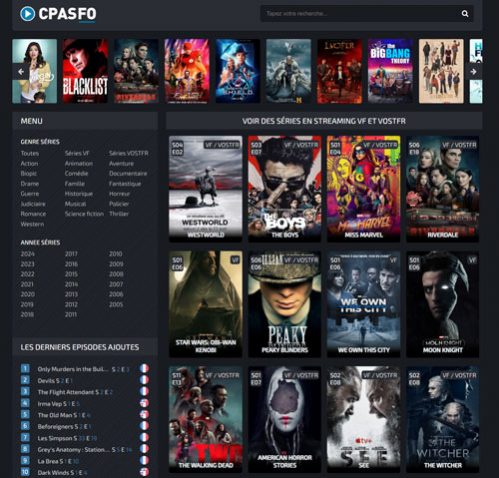499x478 pixels.
Task: Open Star Wars: Obi-Wan Kenobi card
Action: [x=206, y=304]
